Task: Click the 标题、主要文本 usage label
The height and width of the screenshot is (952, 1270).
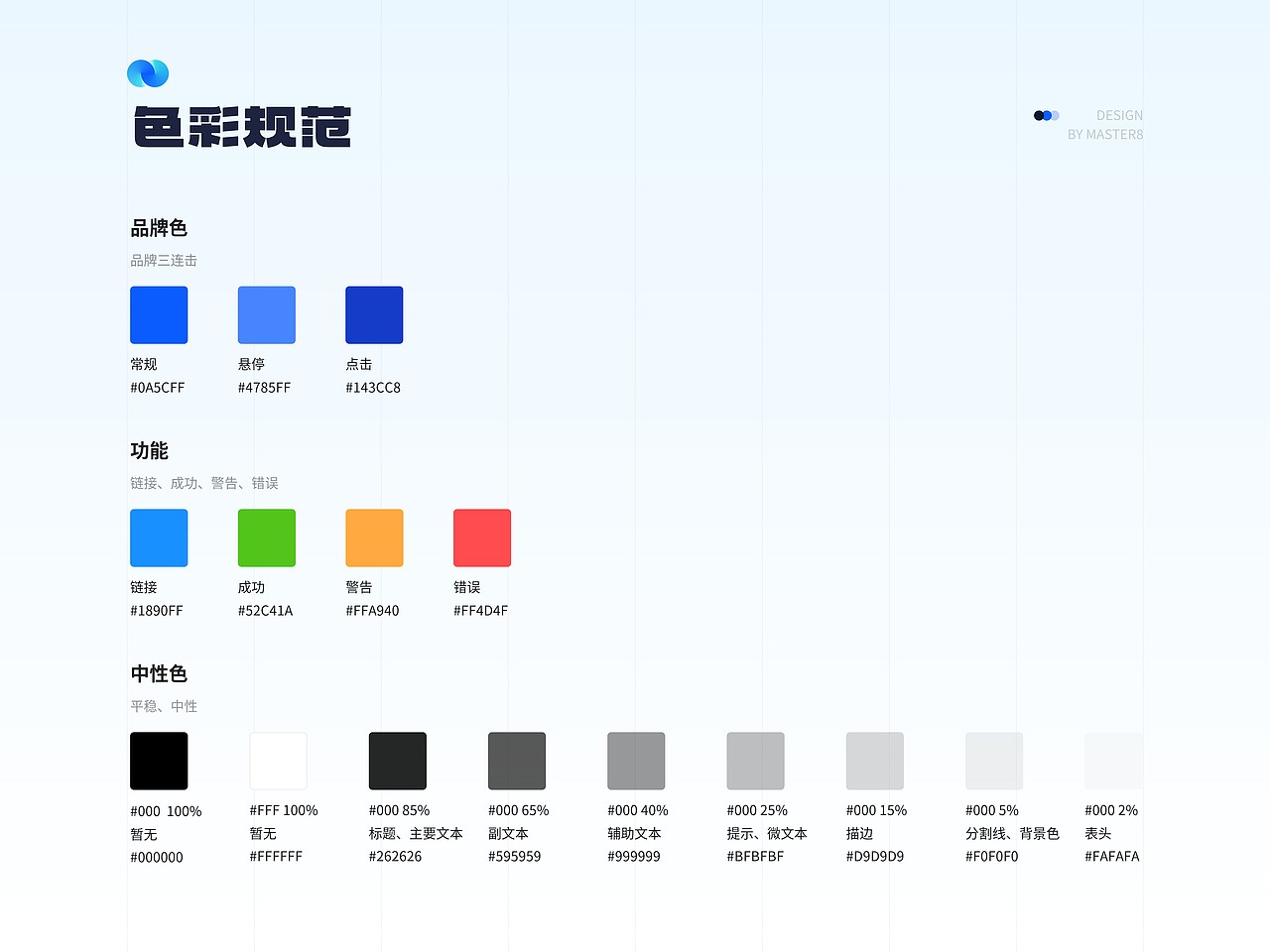Action: 416,834
